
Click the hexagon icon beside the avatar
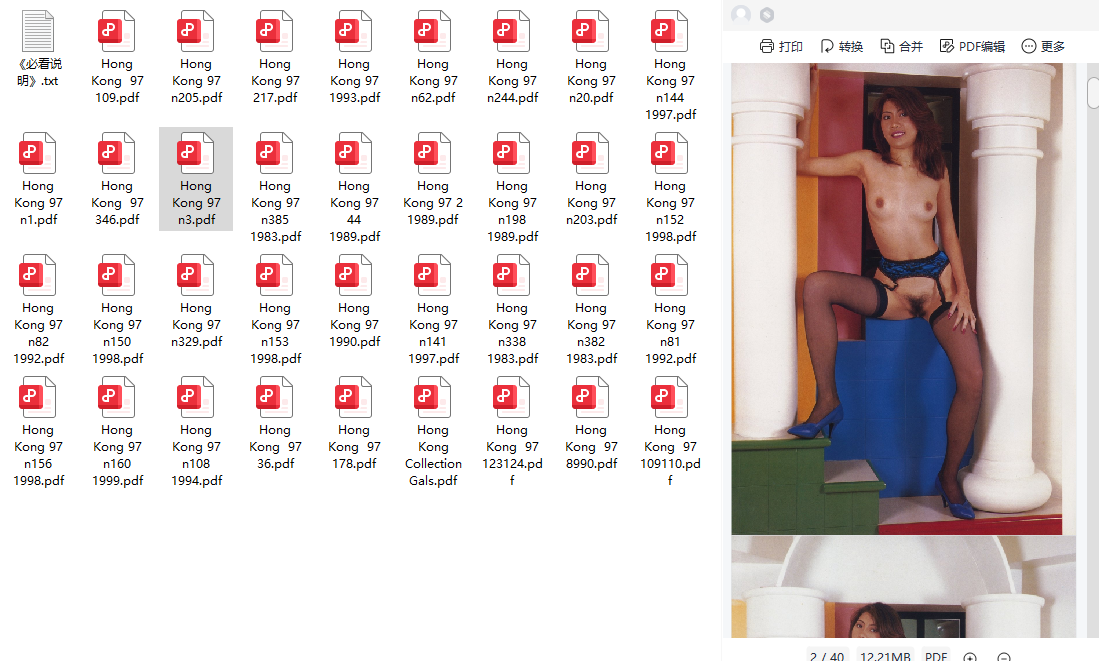click(x=767, y=15)
